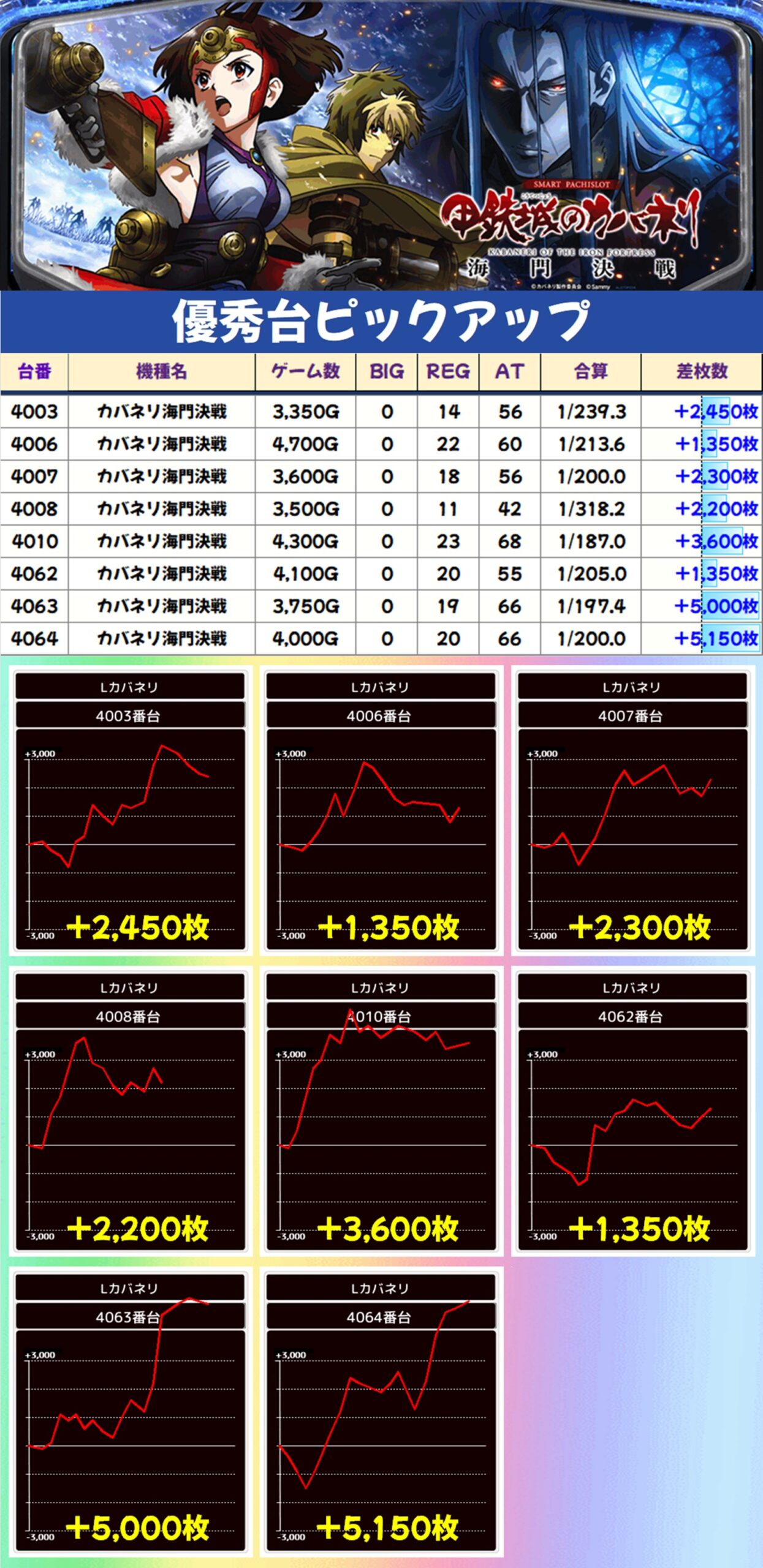Select machine number 4003 in table
The height and width of the screenshot is (1568, 763).
click(x=34, y=412)
